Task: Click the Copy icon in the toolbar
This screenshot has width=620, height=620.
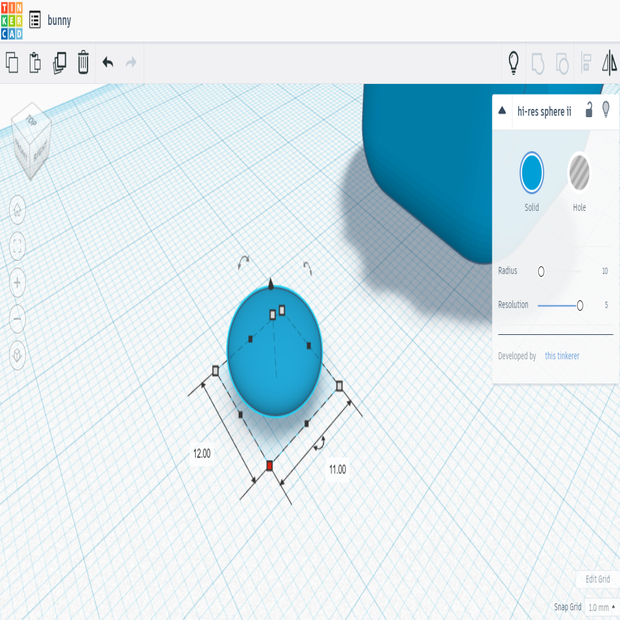Action: pyautogui.click(x=12, y=63)
